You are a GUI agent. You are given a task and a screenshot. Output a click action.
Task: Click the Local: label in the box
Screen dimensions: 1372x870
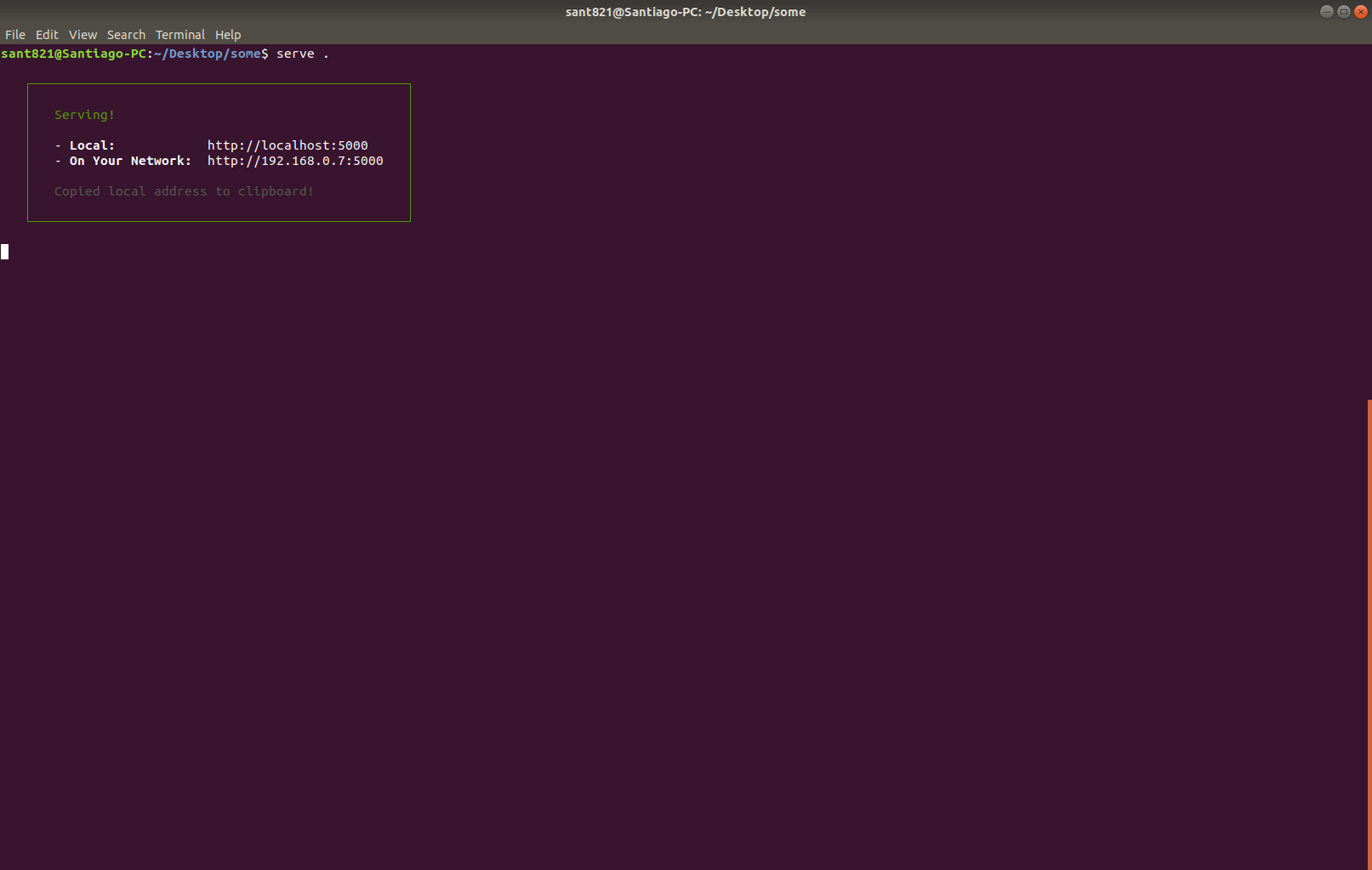[90, 145]
